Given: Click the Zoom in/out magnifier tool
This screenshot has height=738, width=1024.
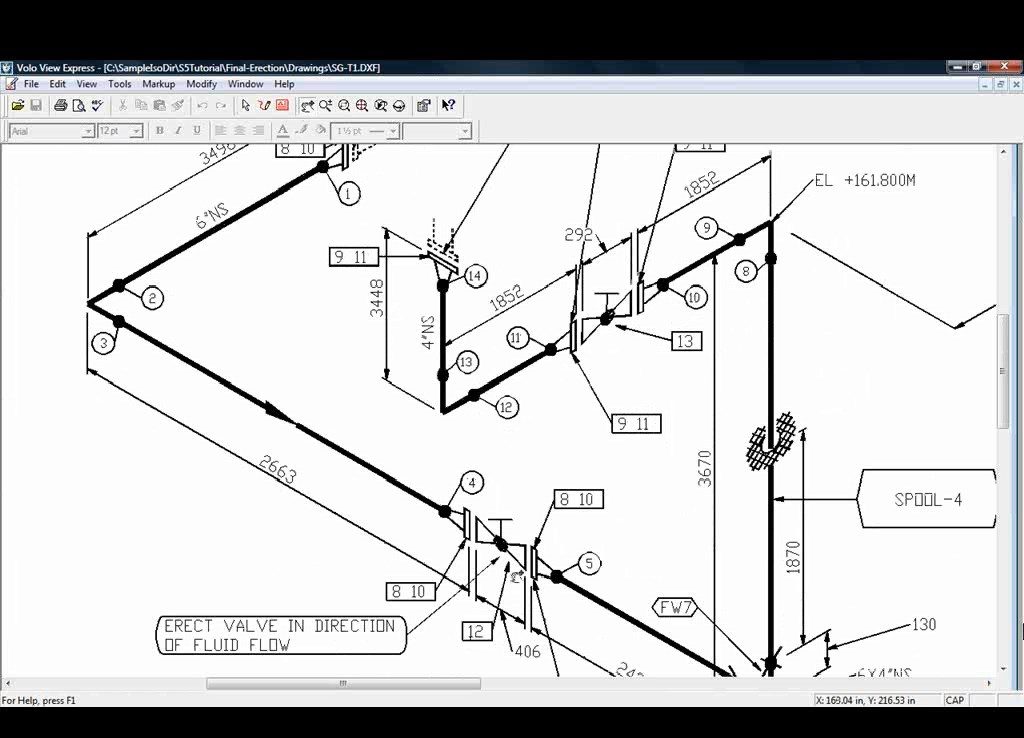Looking at the screenshot, I should pos(325,105).
